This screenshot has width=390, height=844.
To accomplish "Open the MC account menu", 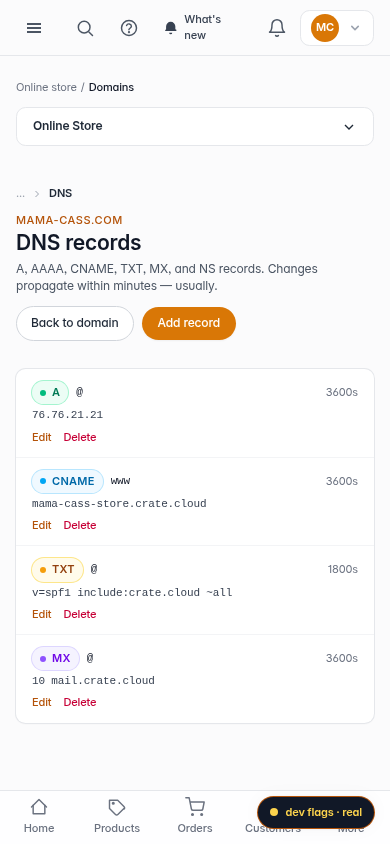I will [x=337, y=28].
